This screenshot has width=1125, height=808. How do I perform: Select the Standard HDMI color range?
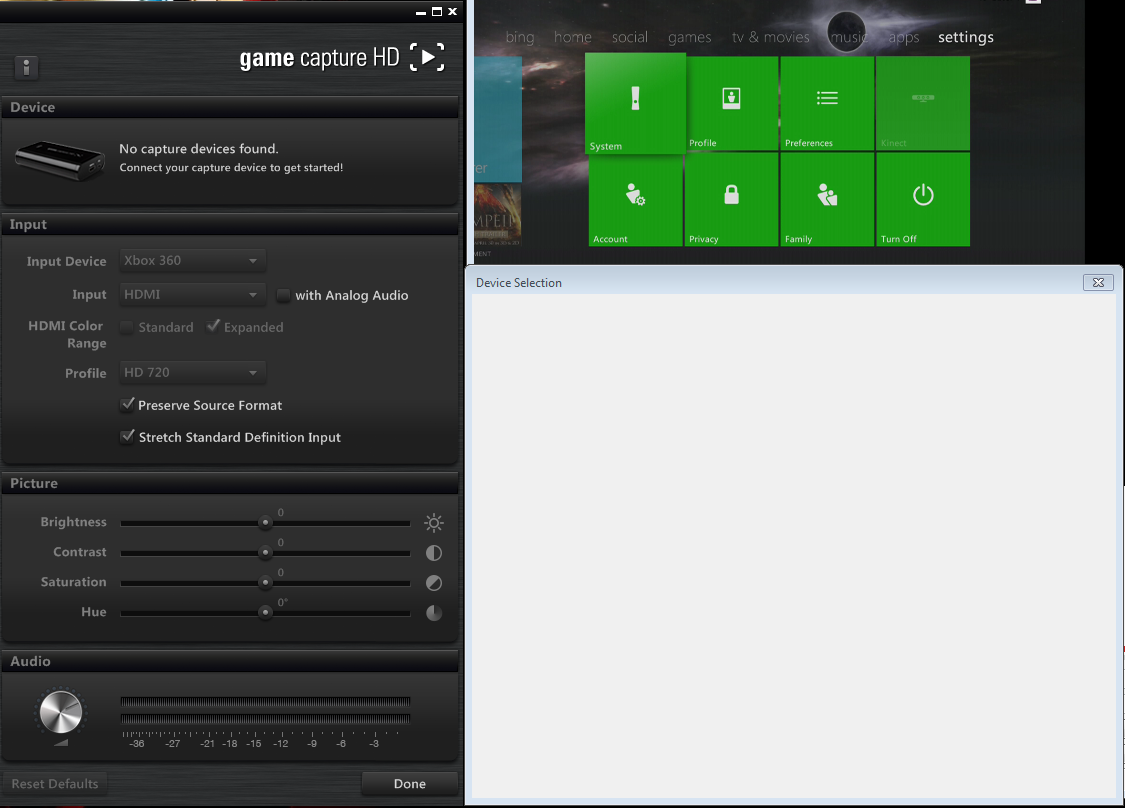pos(126,327)
